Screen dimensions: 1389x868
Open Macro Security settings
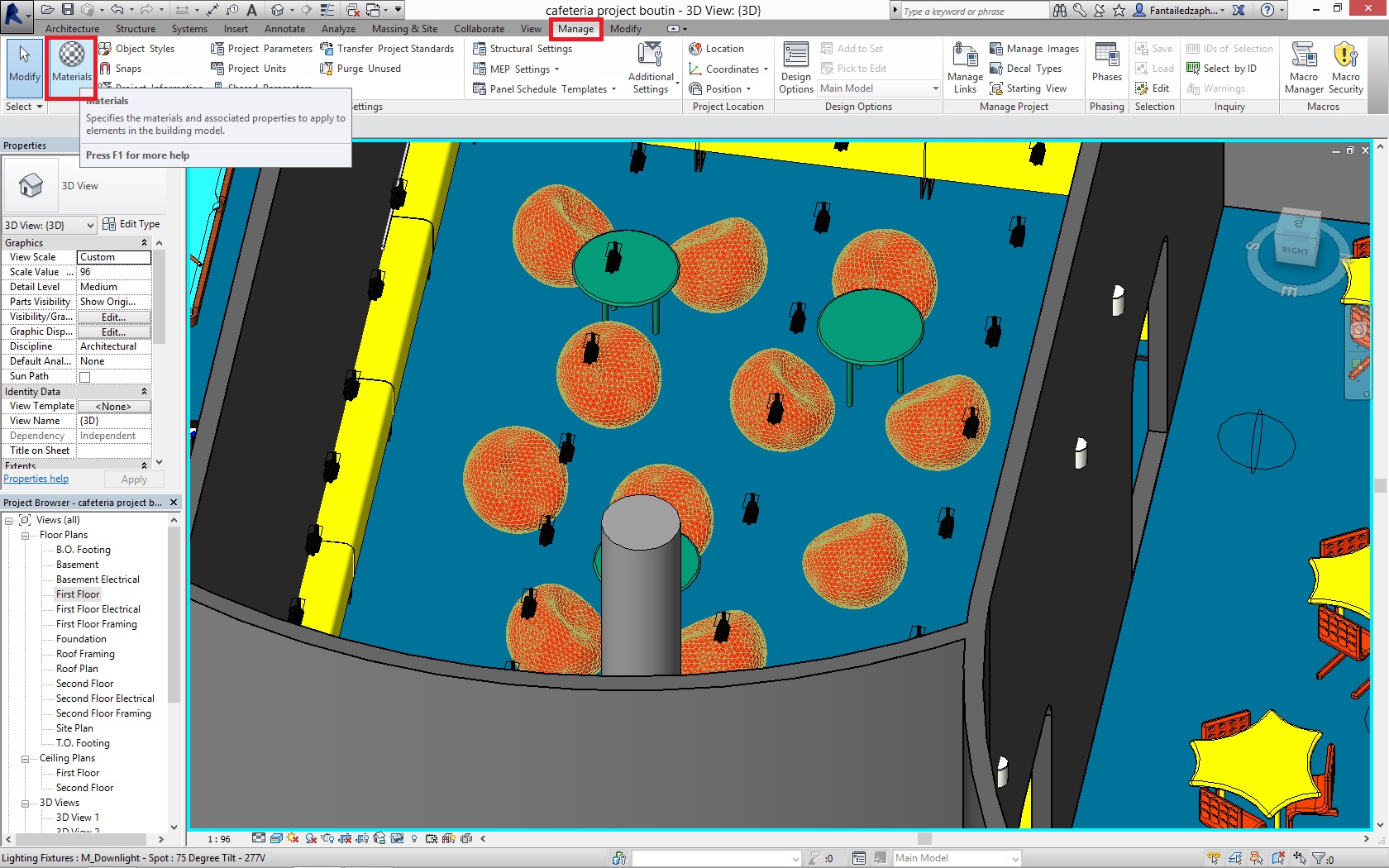coord(1346,68)
